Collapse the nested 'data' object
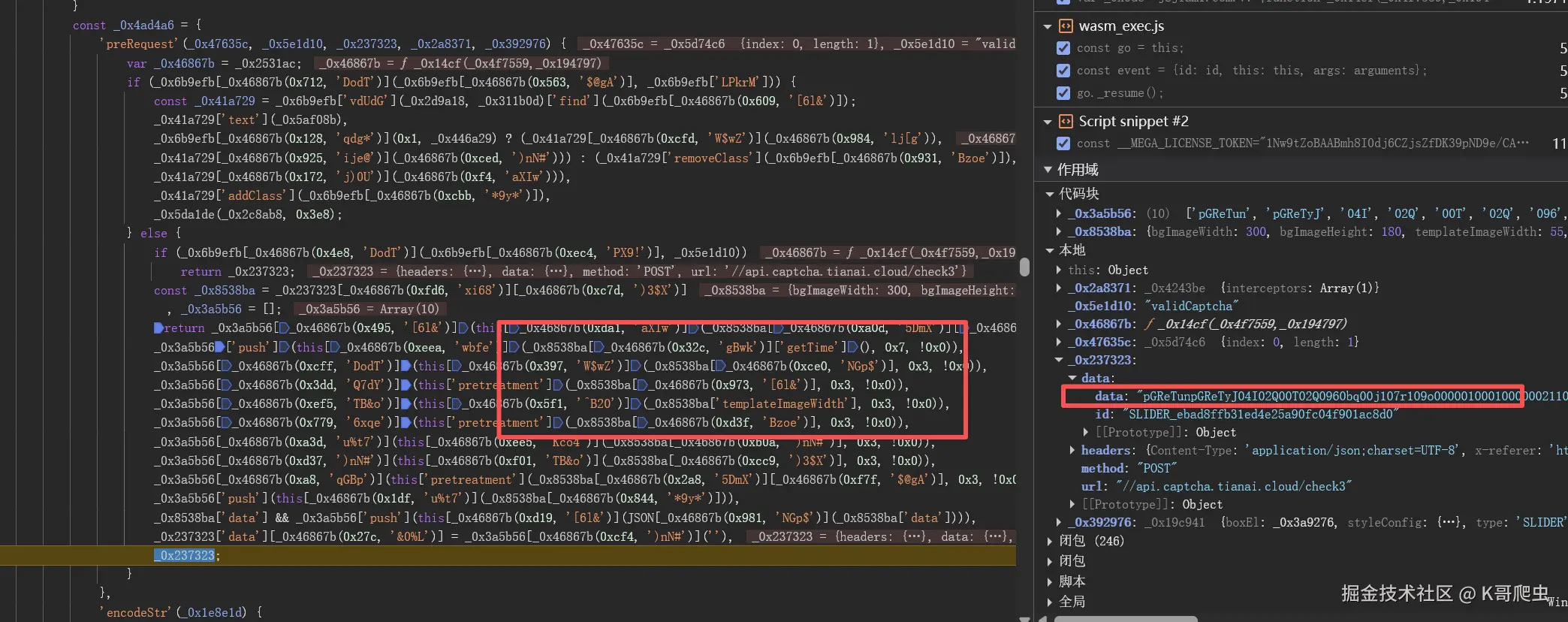 point(1072,378)
